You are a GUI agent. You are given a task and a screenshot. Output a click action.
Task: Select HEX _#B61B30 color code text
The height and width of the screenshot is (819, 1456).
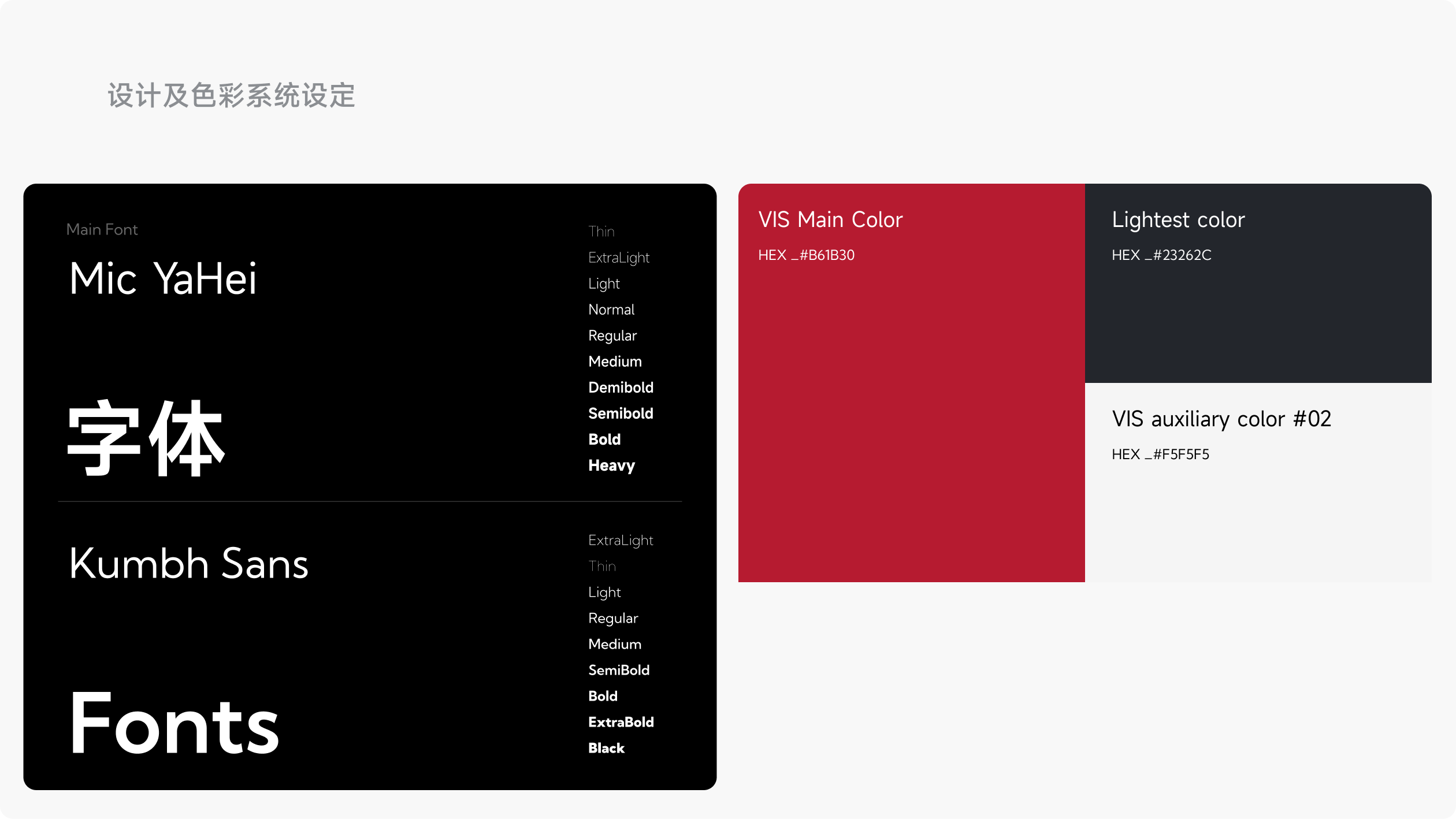(806, 255)
